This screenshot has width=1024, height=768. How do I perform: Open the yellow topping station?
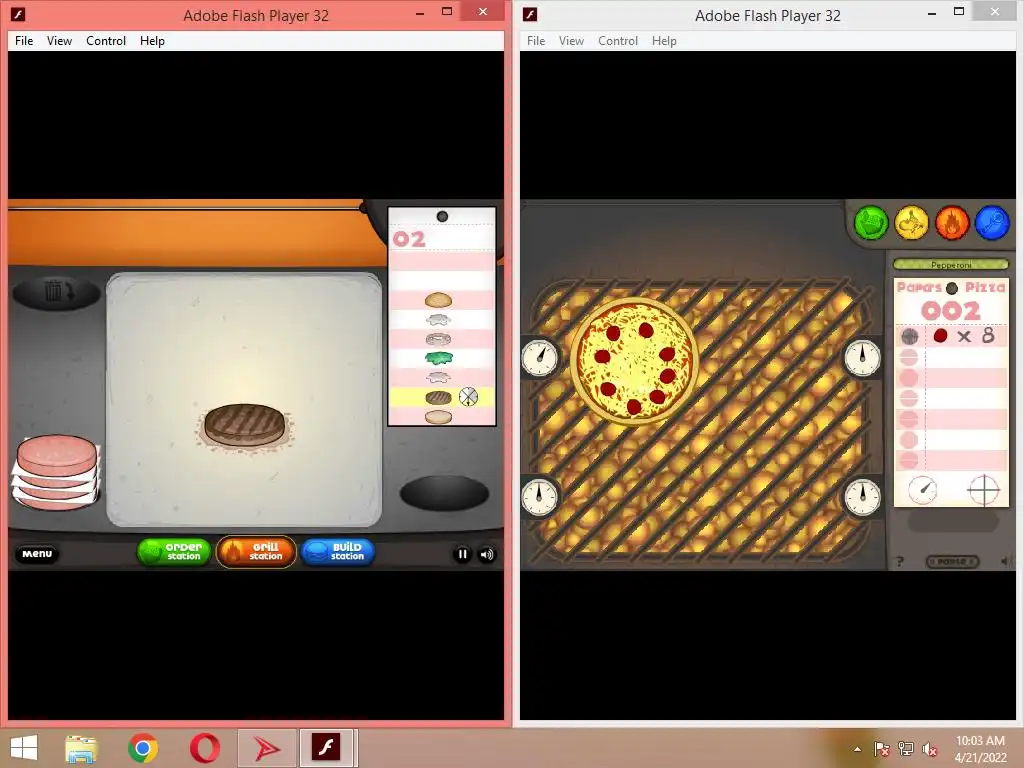pyautogui.click(x=912, y=223)
